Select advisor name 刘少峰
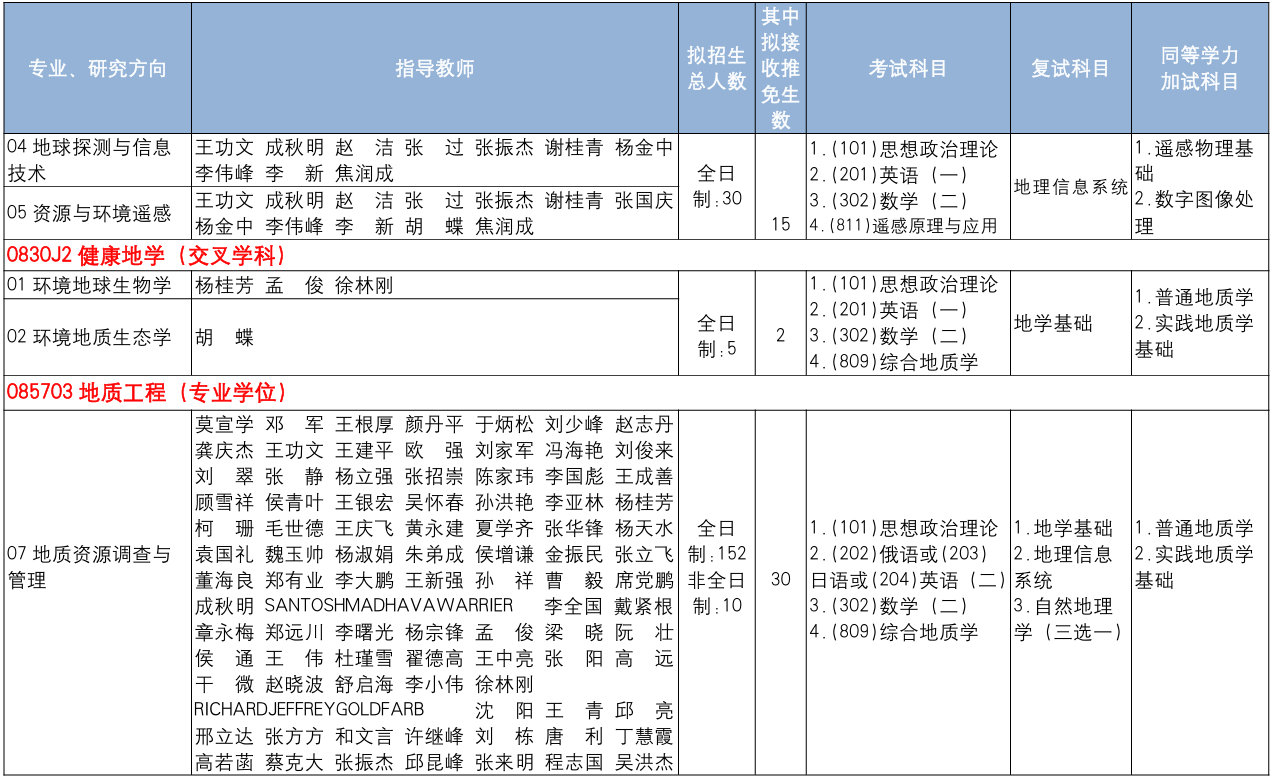1272x779 pixels. [x=574, y=424]
